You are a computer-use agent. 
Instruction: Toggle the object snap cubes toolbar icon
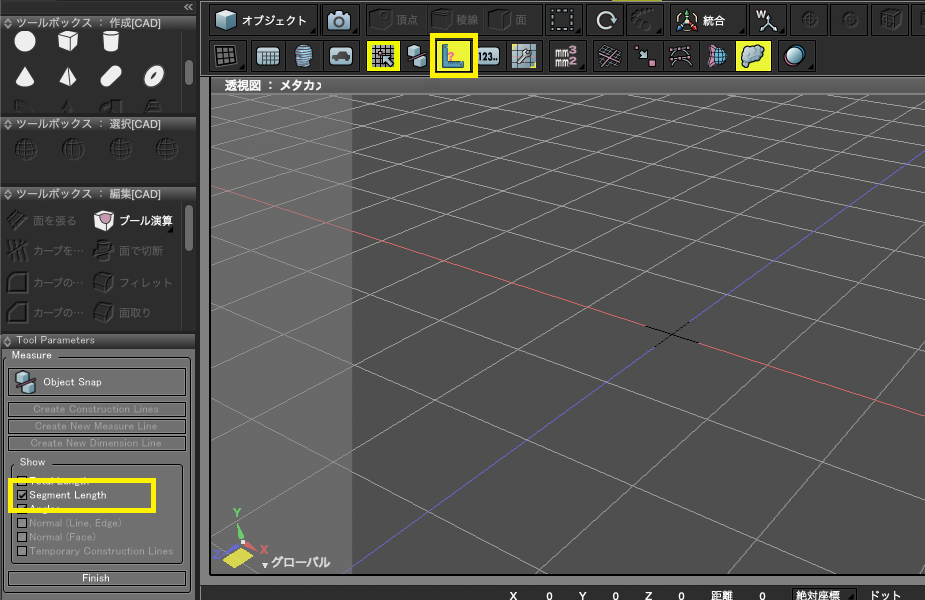[417, 56]
